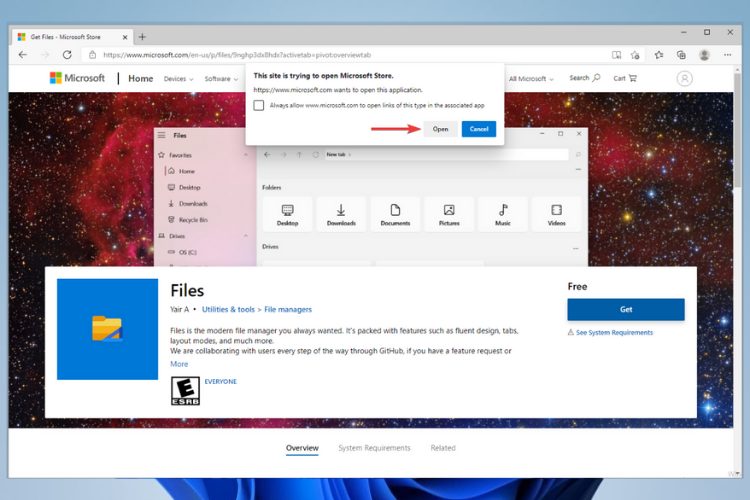
Task: Click the EVERYONE rating link
Action: point(221,381)
